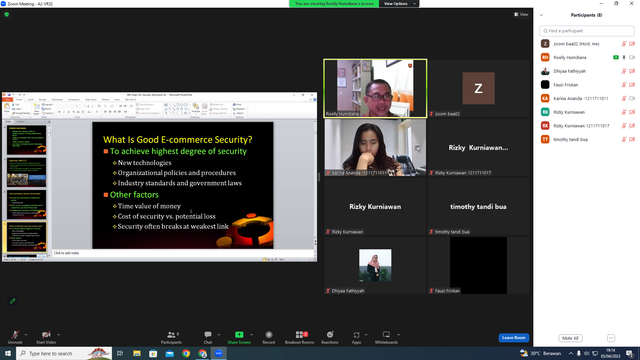Toggle Dhiyaa Fathiyyah's muted microphone icon
This screenshot has width=640, height=360.
[624, 71]
